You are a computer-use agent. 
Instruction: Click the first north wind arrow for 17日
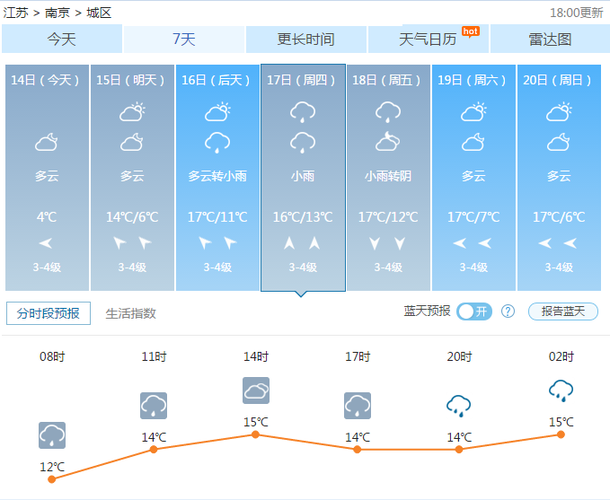289,243
